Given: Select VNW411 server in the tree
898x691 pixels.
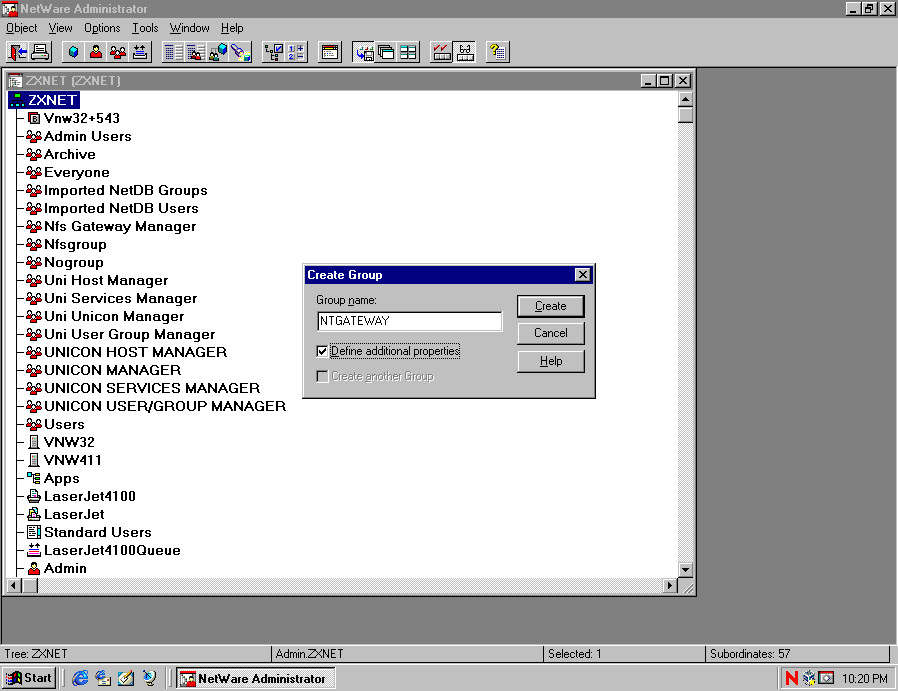Looking at the screenshot, I should click(73, 460).
